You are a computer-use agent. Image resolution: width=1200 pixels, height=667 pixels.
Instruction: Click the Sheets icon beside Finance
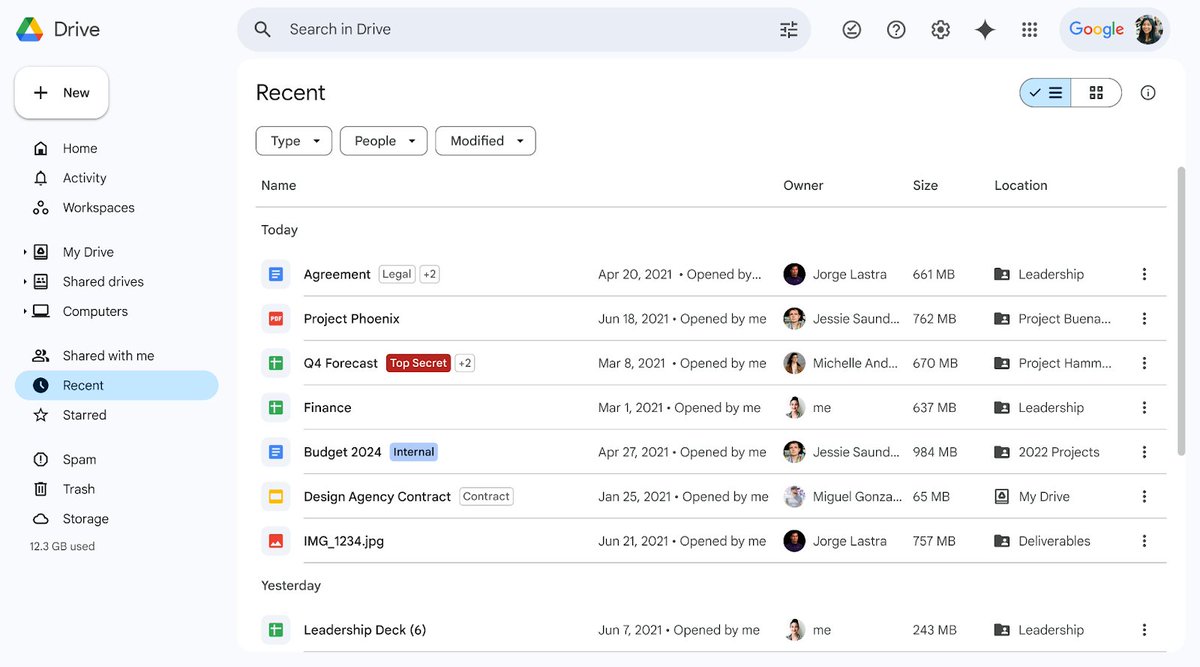276,407
